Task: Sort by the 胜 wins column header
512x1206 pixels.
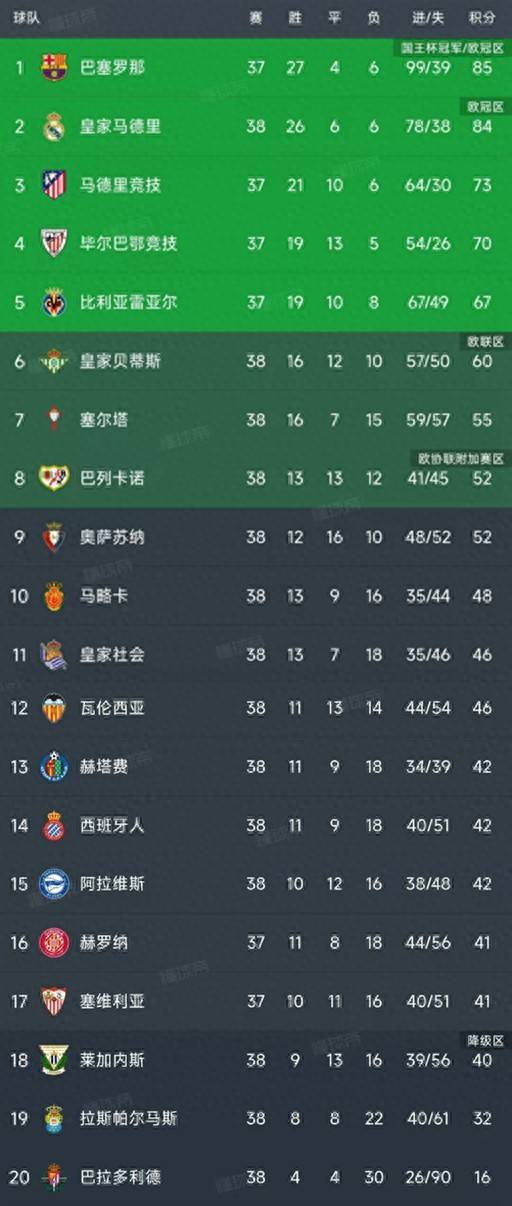Action: click(295, 18)
